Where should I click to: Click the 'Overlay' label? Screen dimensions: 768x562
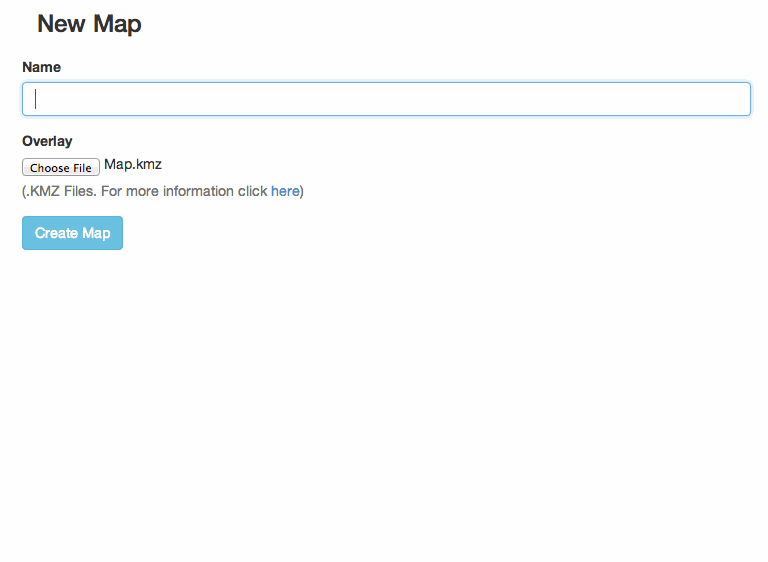(47, 141)
